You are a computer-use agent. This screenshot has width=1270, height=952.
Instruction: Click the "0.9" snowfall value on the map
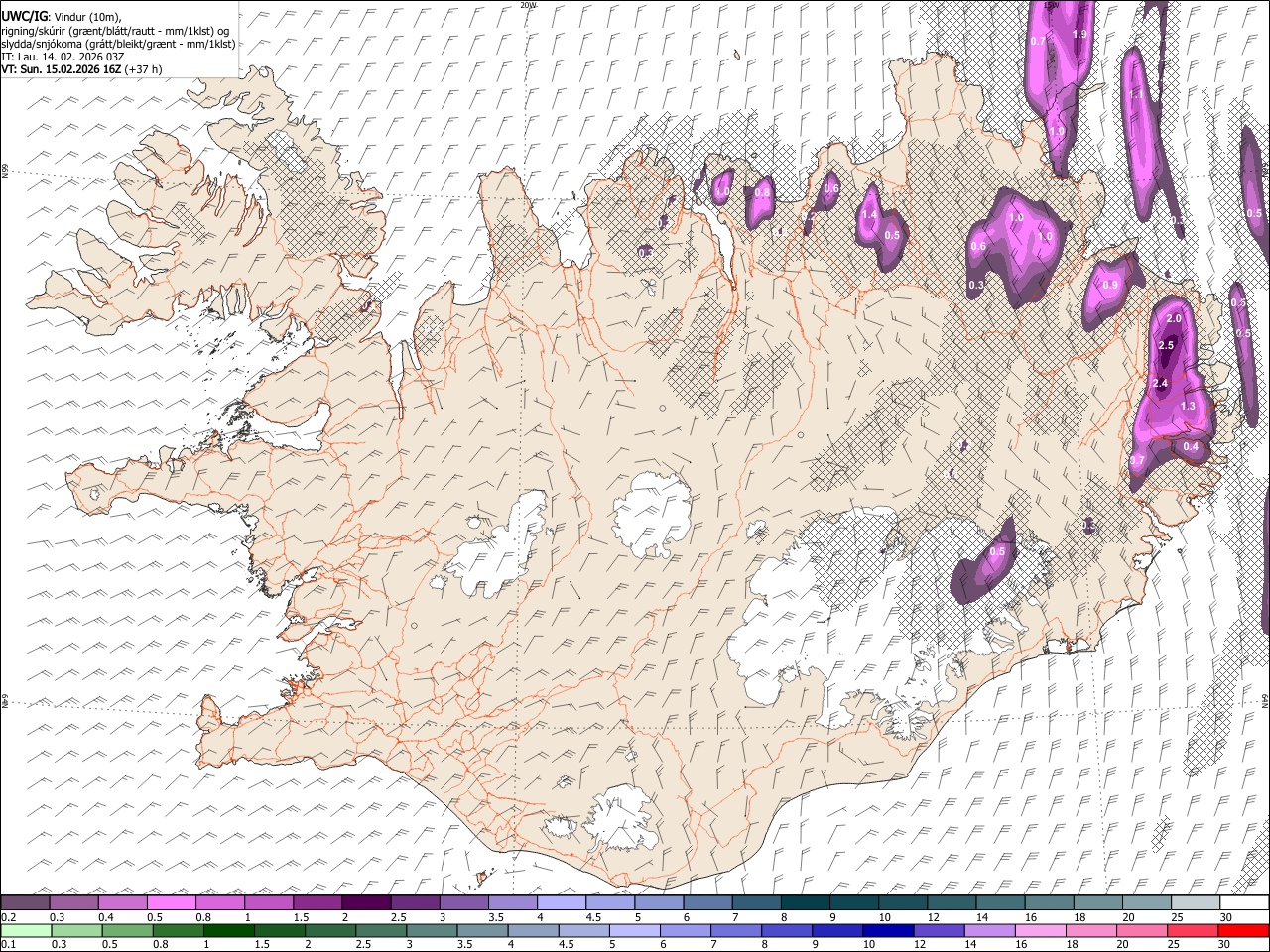pyautogui.click(x=1110, y=286)
